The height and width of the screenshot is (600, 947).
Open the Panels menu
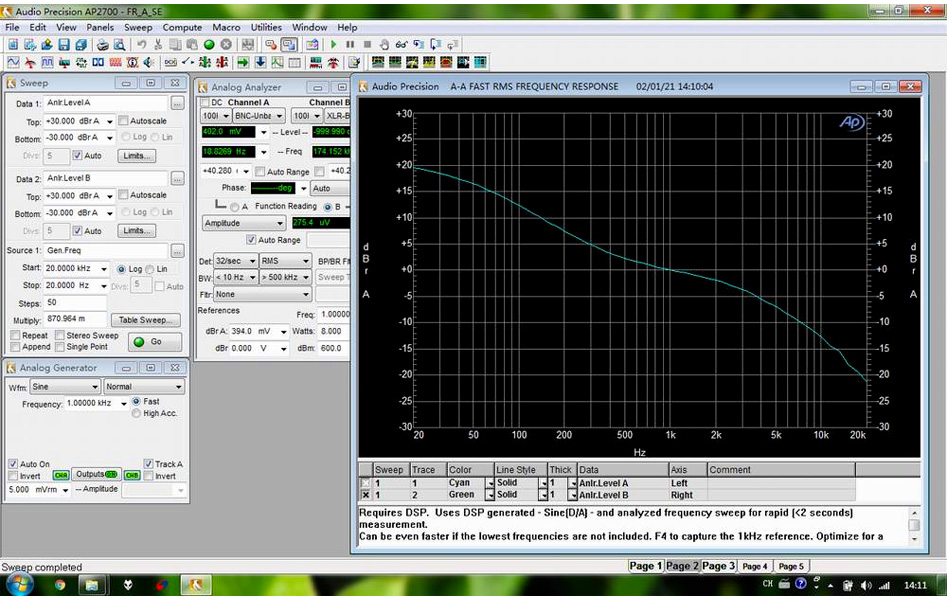point(100,27)
